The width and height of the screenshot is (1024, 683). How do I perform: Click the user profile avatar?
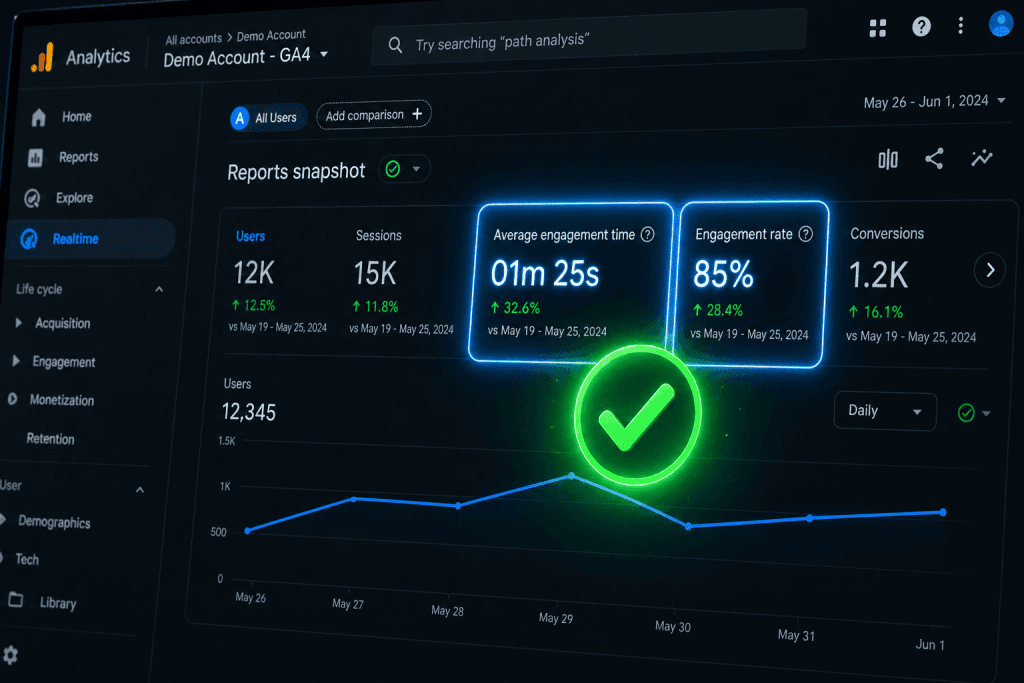[x=1000, y=24]
